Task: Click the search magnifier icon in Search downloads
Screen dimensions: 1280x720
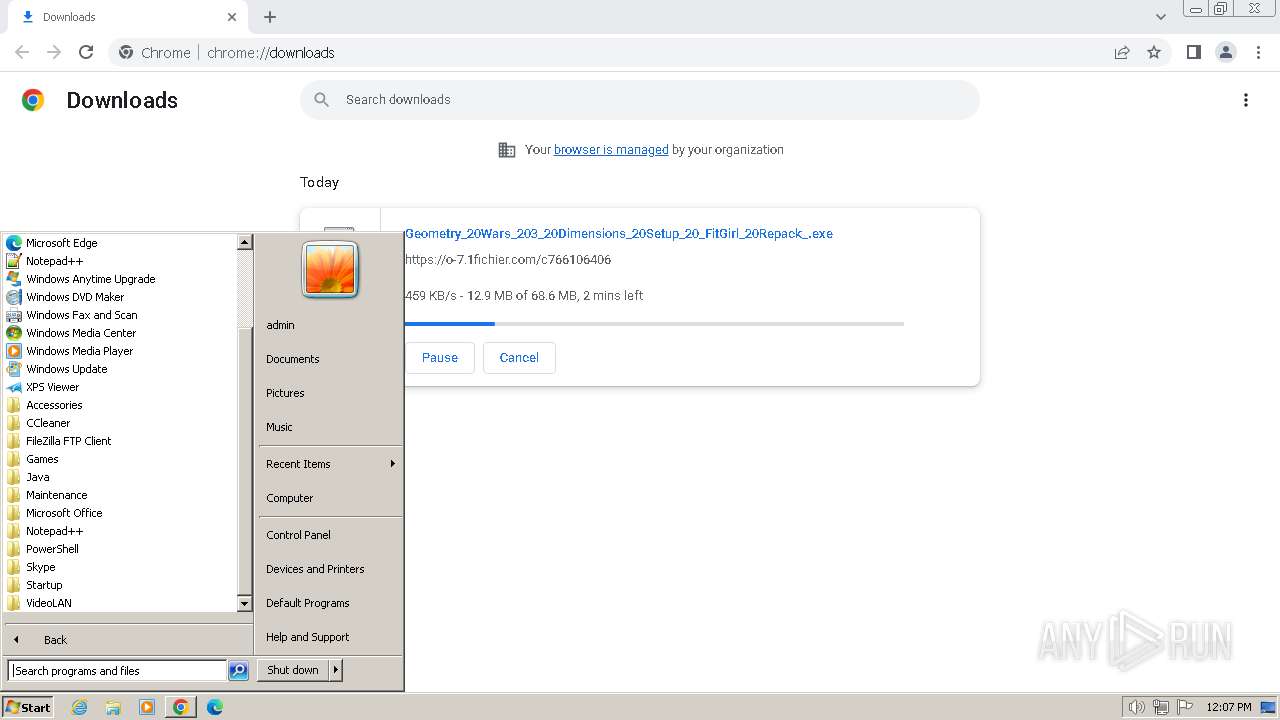Action: [x=322, y=99]
